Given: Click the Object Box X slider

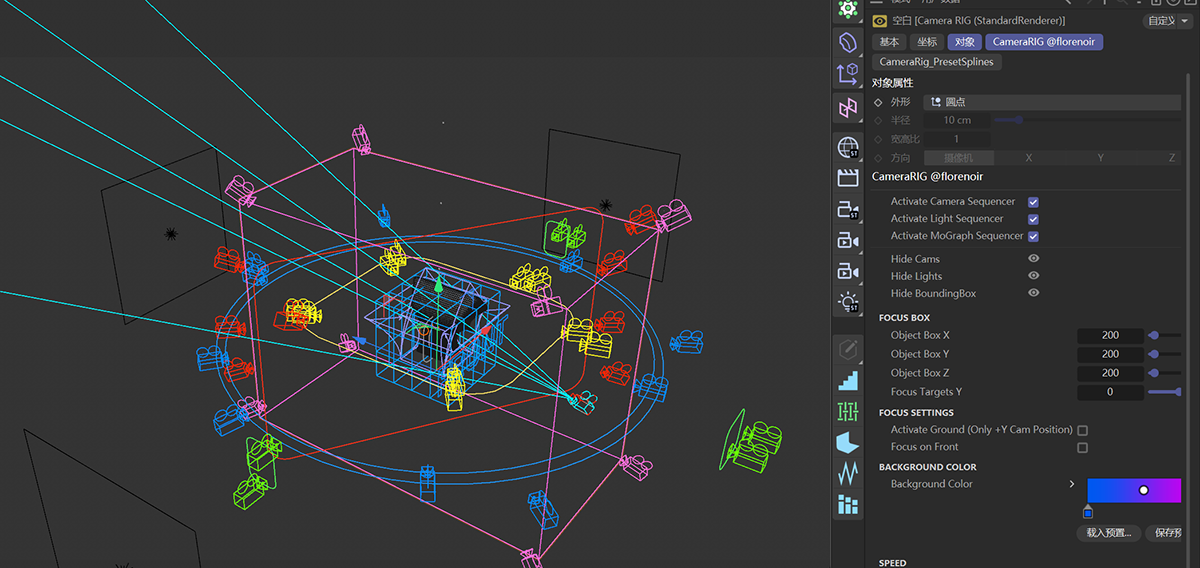Looking at the screenshot, I should tap(1164, 336).
